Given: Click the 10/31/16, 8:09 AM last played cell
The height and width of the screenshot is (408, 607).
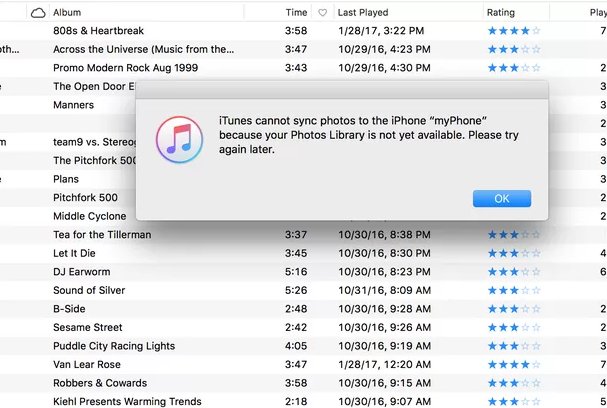Looking at the screenshot, I should tap(384, 290).
